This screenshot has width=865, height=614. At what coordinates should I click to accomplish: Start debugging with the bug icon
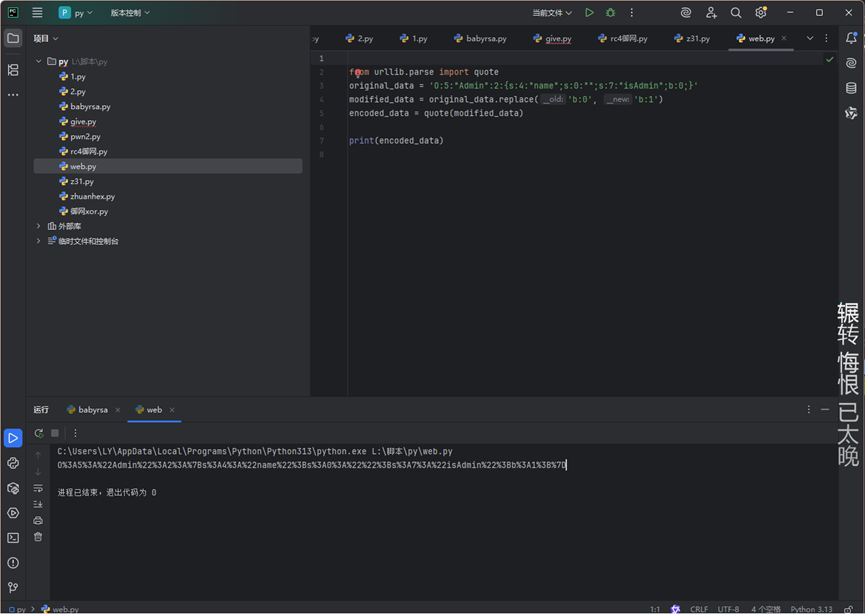(x=610, y=13)
